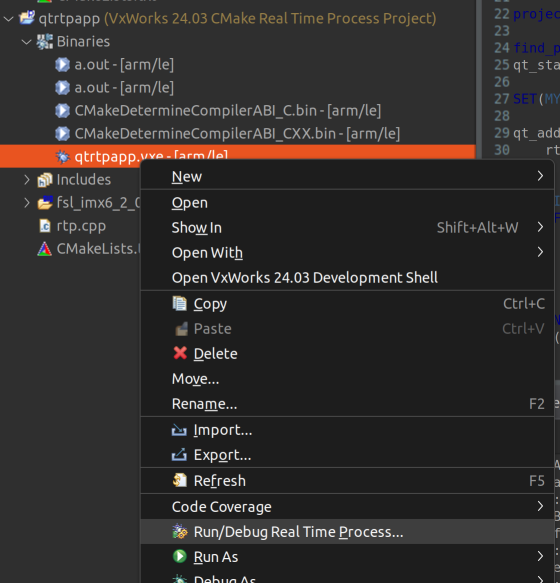The image size is (560, 583).
Task: Click editor line number 29
Action: tap(502, 133)
